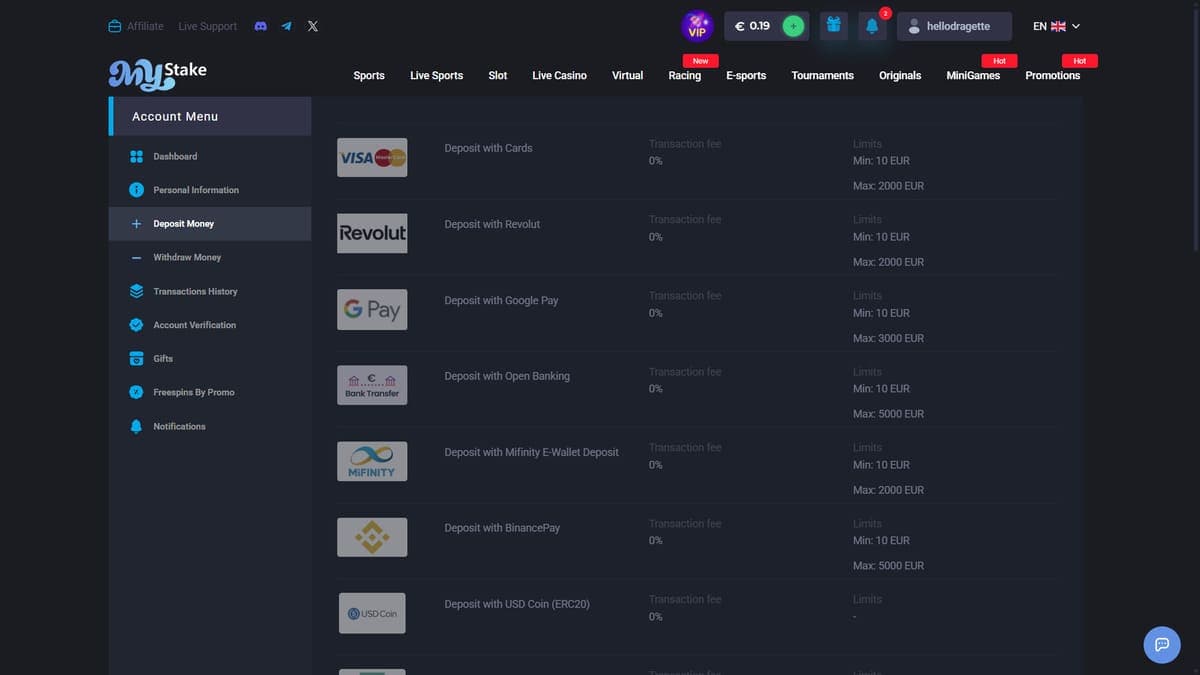Click the Gifts sidebar icon

click(137, 359)
